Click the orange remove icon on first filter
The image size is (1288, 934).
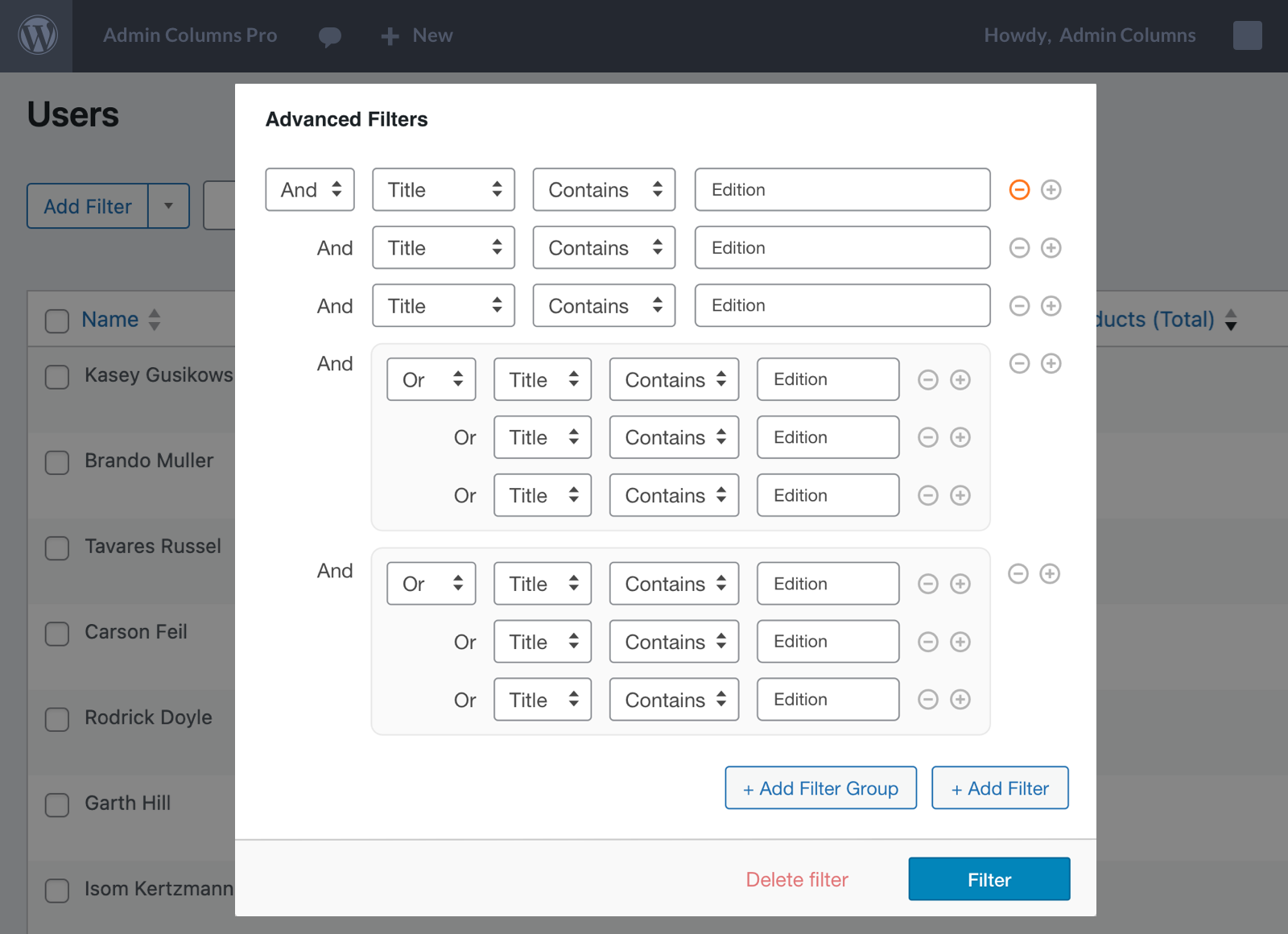pyautogui.click(x=1019, y=190)
